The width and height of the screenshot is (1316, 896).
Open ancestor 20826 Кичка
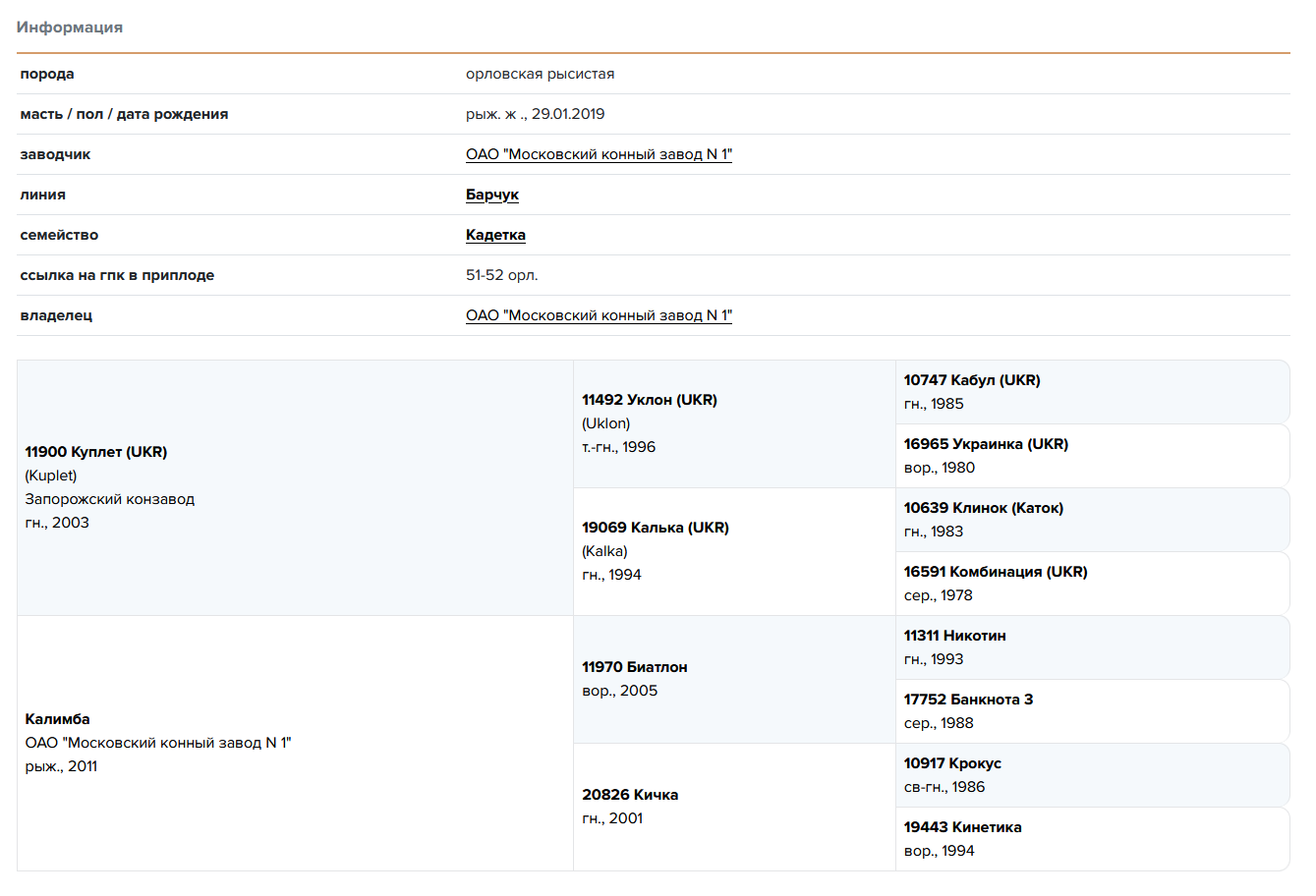(x=629, y=795)
